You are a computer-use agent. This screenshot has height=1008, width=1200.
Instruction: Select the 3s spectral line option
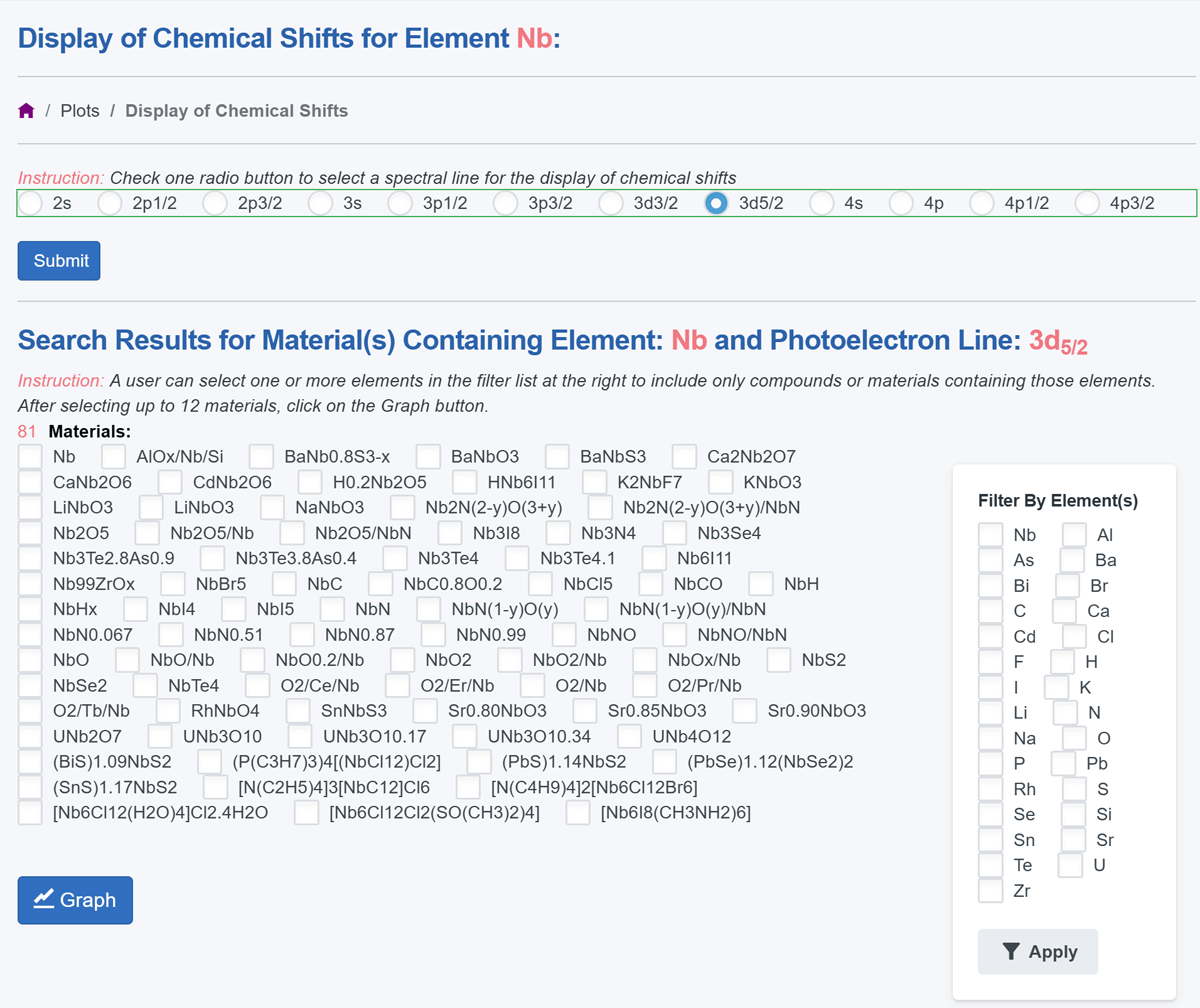pyautogui.click(x=320, y=202)
